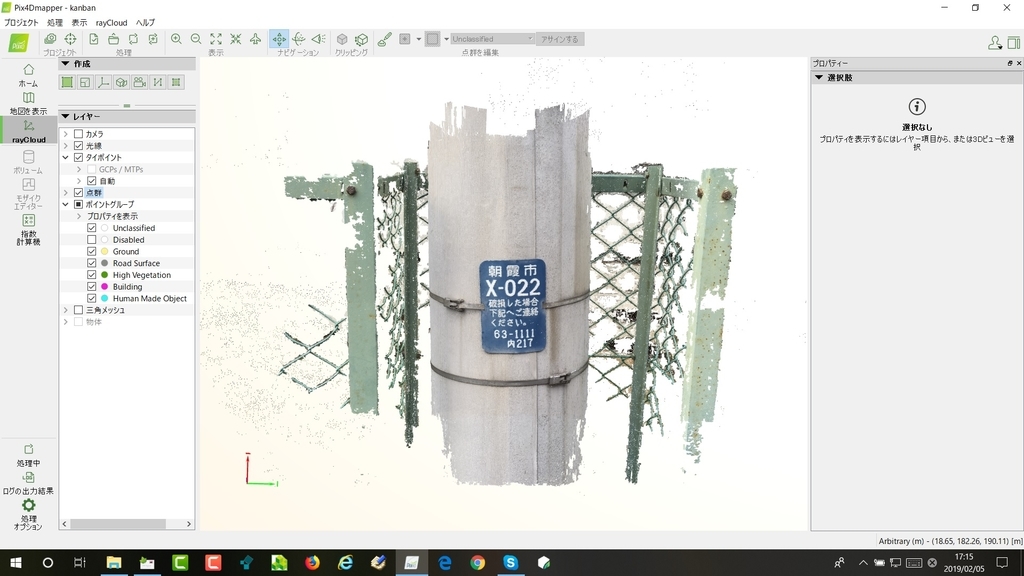Click the clipping box cube icon
Screen dimensions: 1024x576
point(342,39)
